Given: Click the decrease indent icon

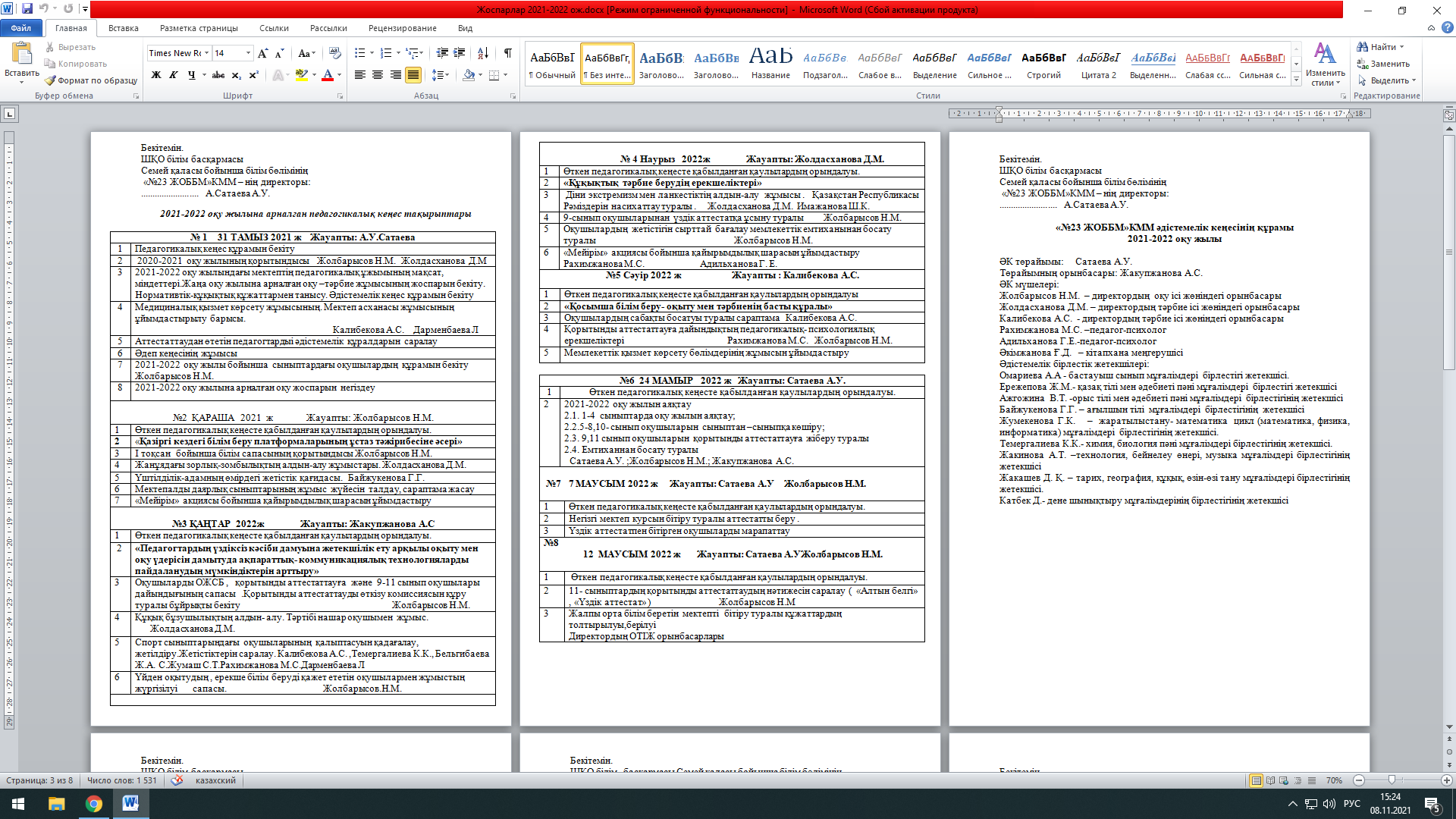Looking at the screenshot, I should point(443,53).
